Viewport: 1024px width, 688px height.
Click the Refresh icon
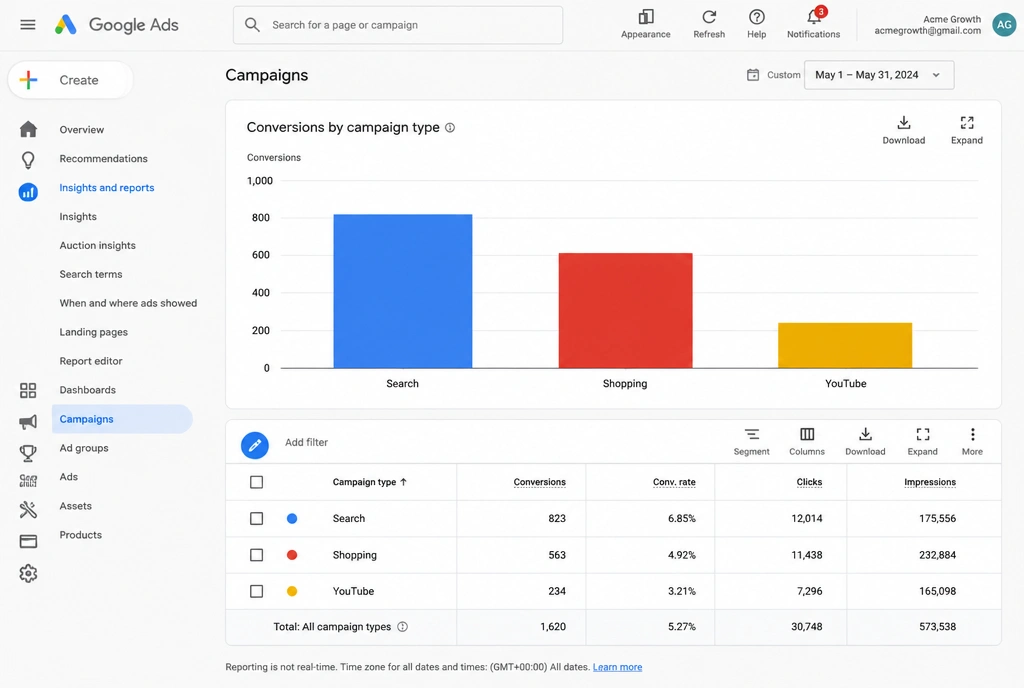tap(709, 17)
